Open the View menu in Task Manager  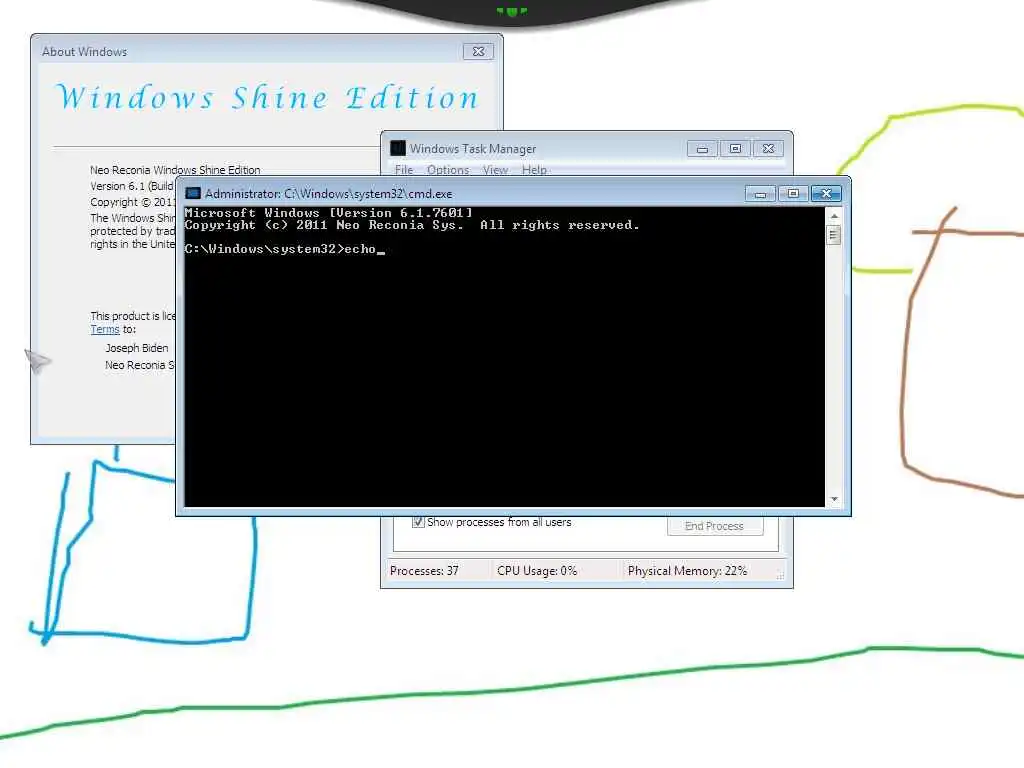(x=495, y=170)
